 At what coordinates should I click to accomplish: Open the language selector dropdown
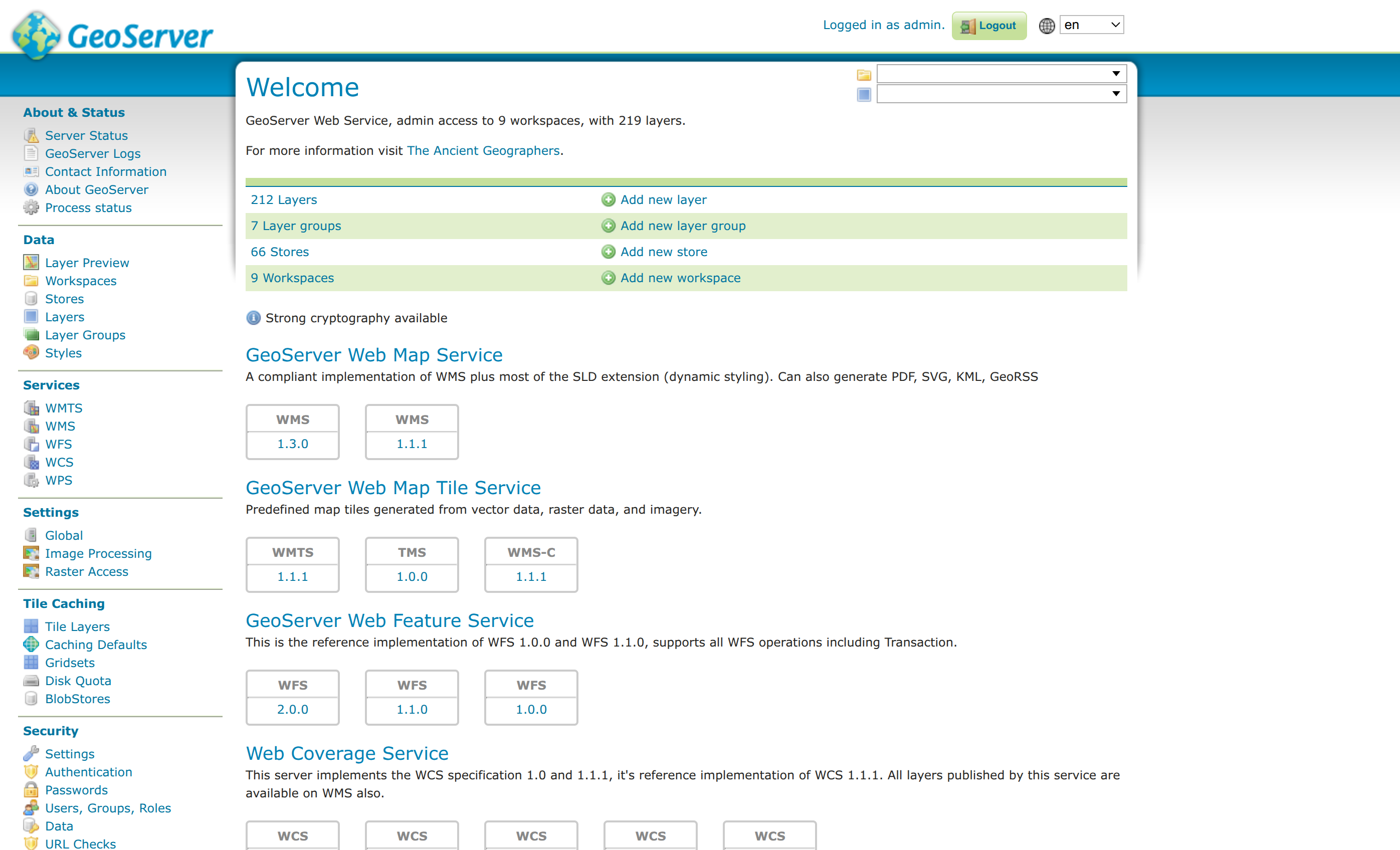[x=1091, y=25]
